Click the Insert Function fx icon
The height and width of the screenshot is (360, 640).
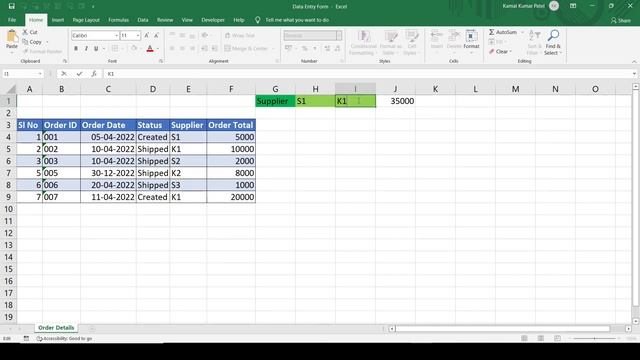pos(94,73)
